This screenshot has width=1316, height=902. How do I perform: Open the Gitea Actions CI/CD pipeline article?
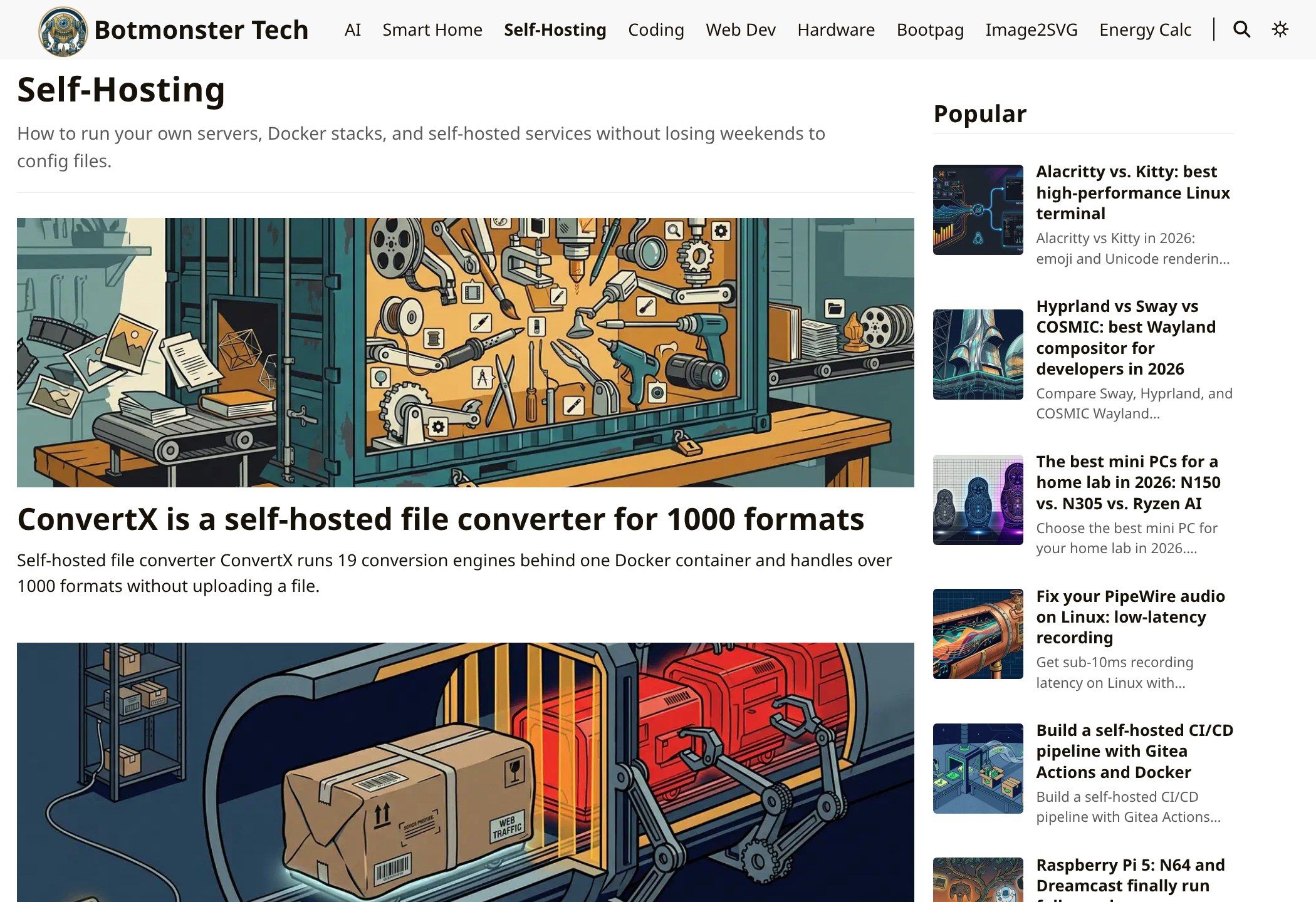[x=1135, y=751]
